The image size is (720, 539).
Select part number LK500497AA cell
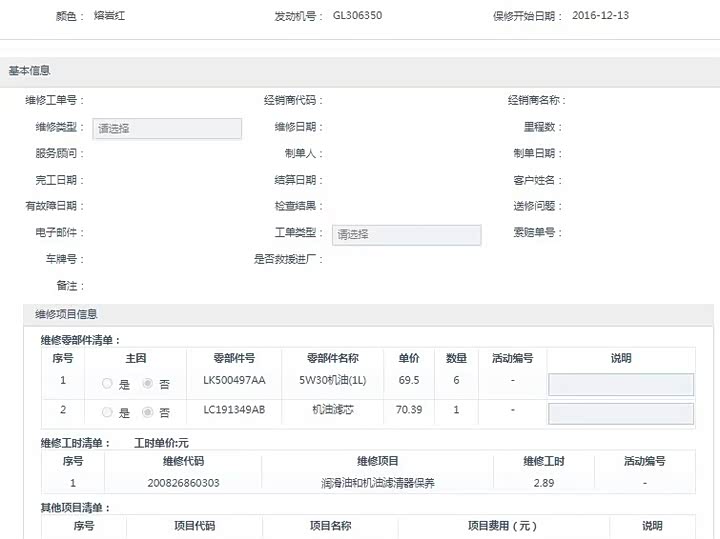click(x=234, y=381)
